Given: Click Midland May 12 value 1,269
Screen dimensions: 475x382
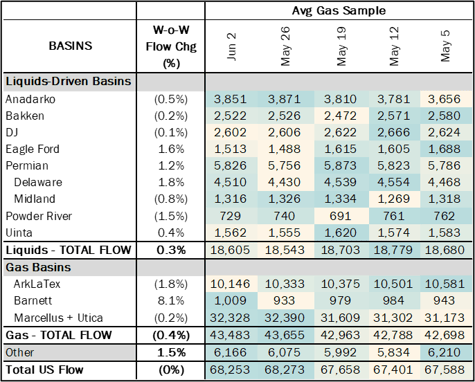Looking at the screenshot, I should pos(393,199).
